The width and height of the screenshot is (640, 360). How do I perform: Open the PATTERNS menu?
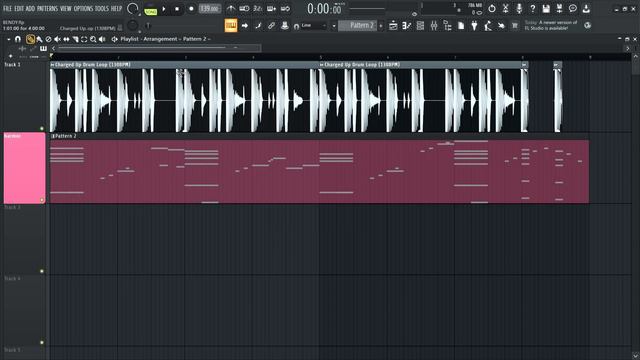coord(47,8)
